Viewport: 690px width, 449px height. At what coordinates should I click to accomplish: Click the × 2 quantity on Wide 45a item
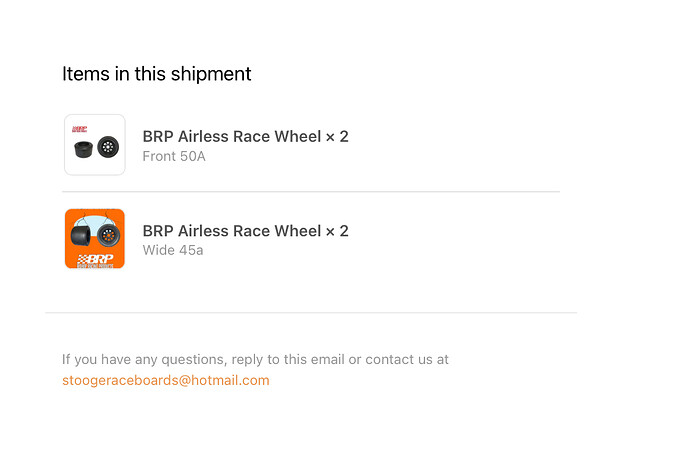(x=337, y=231)
